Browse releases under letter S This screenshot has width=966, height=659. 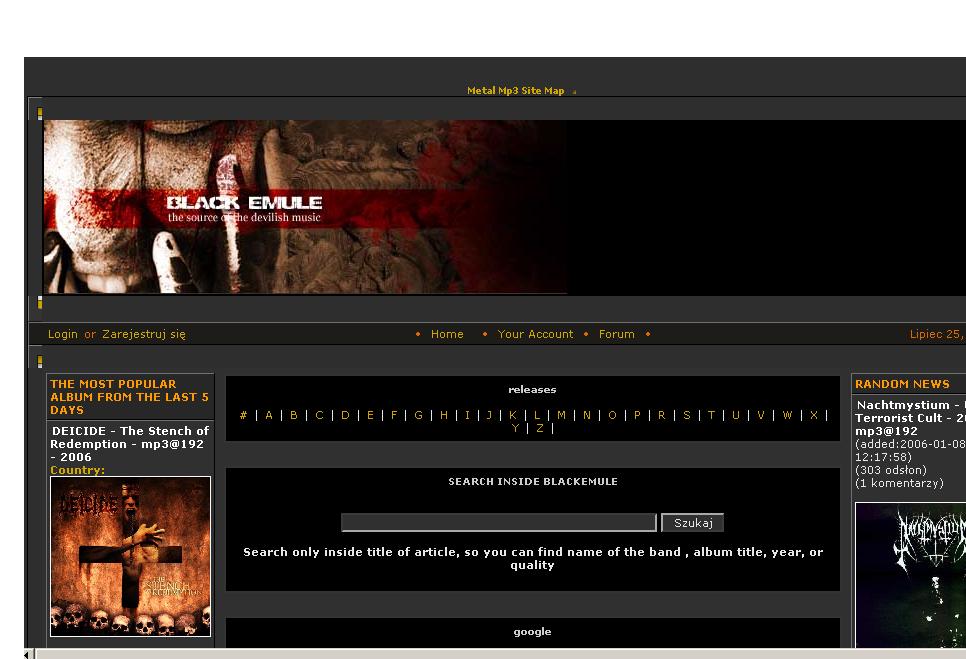click(x=687, y=415)
